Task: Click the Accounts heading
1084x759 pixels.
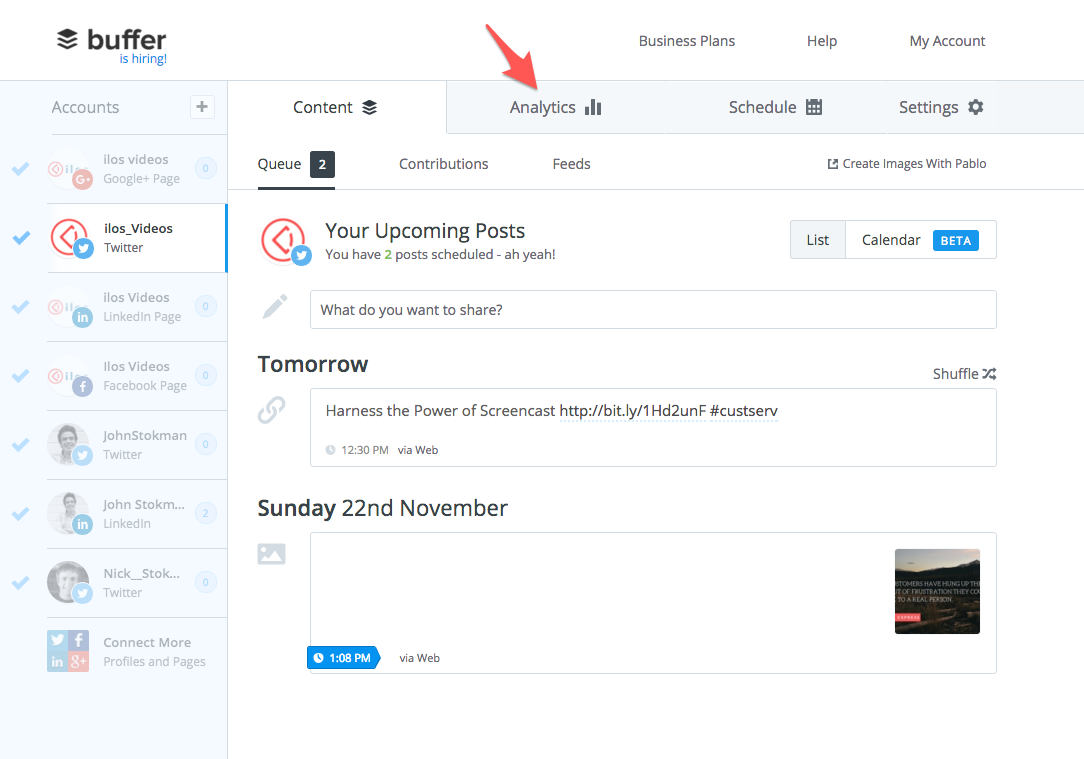Action: coord(85,107)
